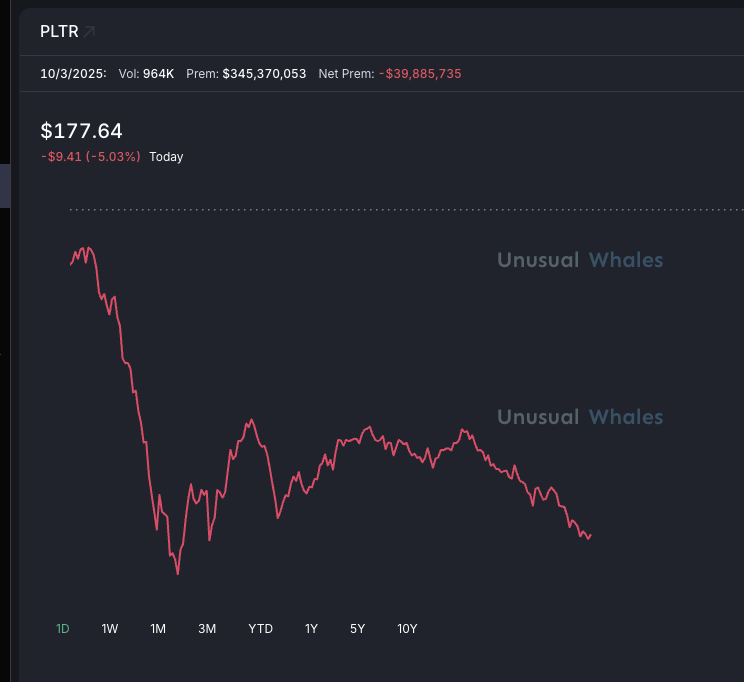Select the 1Y time range
Screen dimensions: 744x682
(311, 629)
